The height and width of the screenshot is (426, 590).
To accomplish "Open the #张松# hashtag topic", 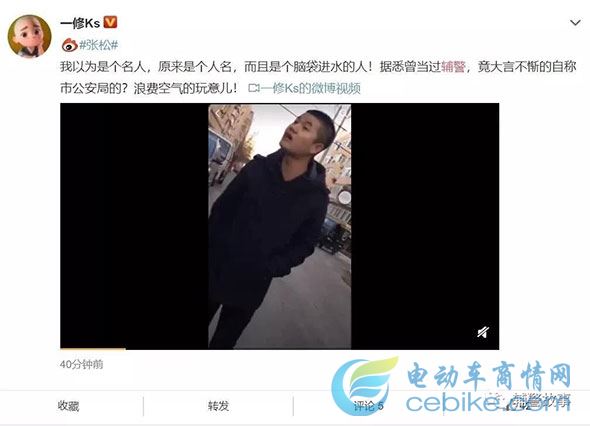I will coord(99,45).
